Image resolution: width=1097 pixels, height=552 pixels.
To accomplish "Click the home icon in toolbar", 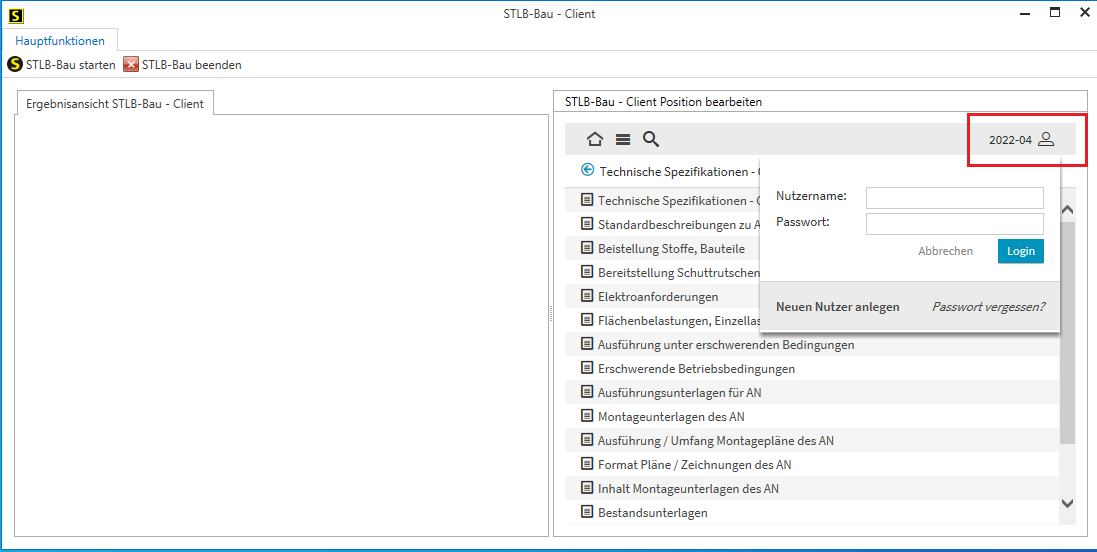I will [x=595, y=140].
